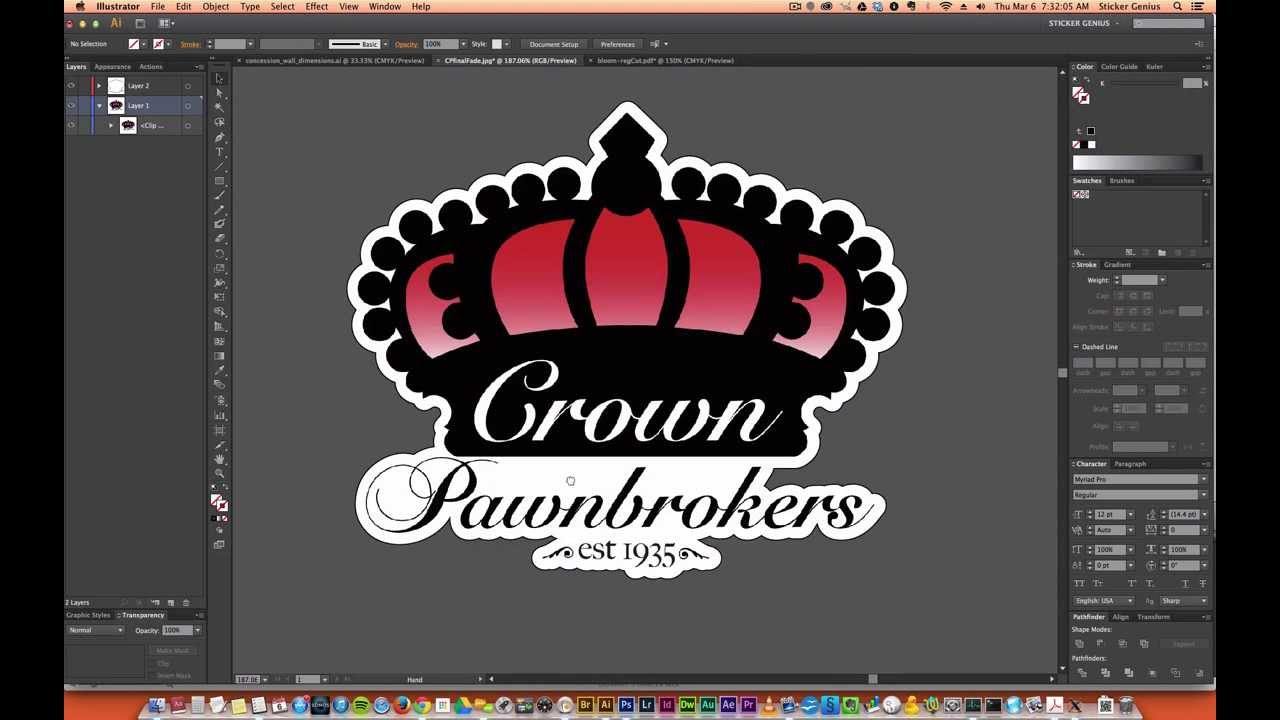Switch to the Appearance tab

[x=113, y=67]
